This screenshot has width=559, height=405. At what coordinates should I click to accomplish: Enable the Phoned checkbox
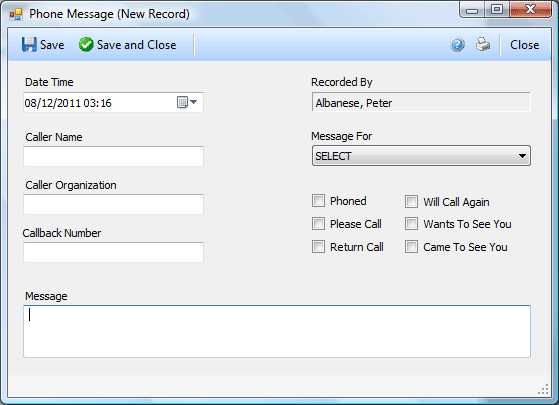click(318, 201)
